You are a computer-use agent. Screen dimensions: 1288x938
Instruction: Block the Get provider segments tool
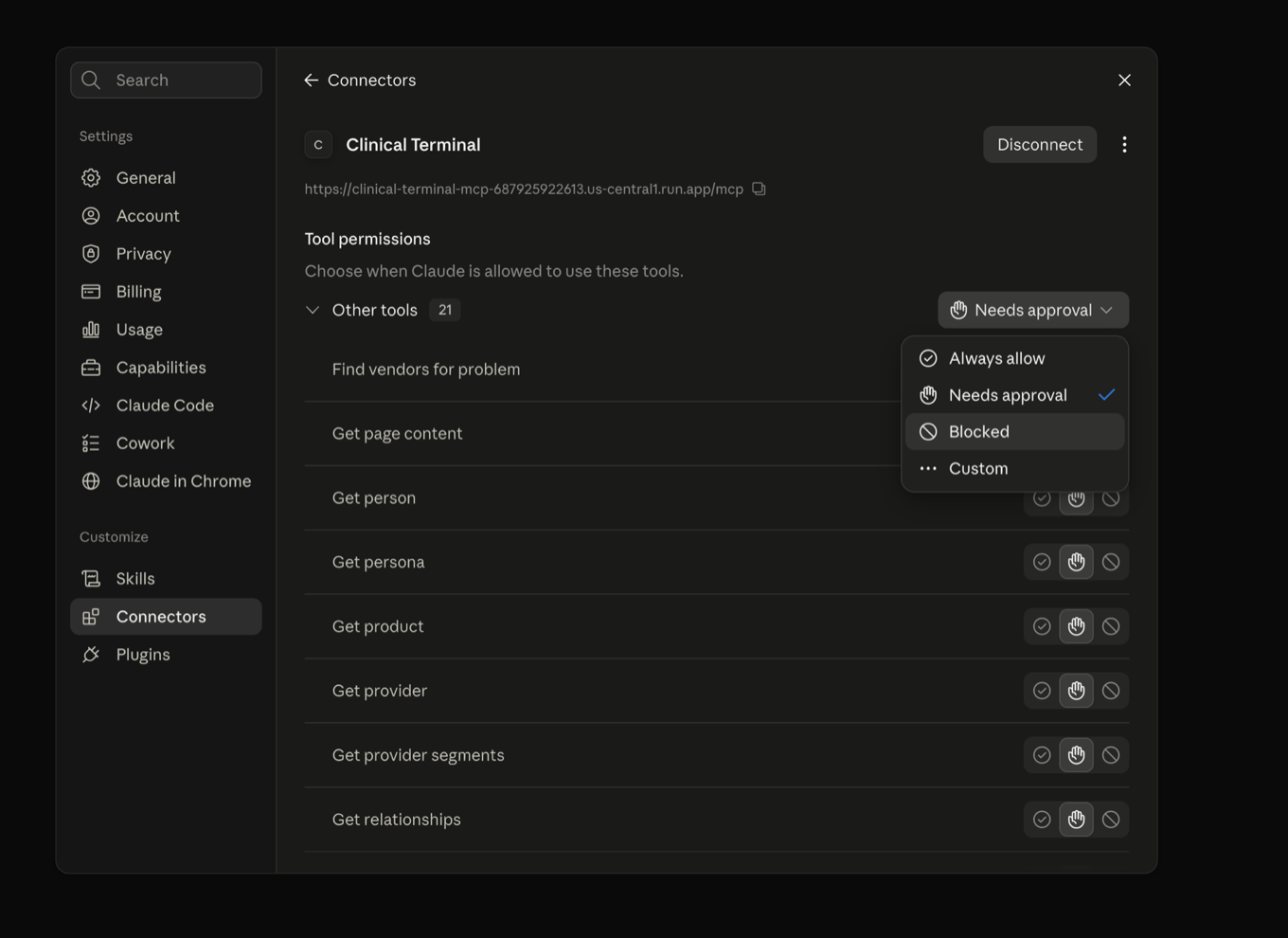click(1111, 755)
